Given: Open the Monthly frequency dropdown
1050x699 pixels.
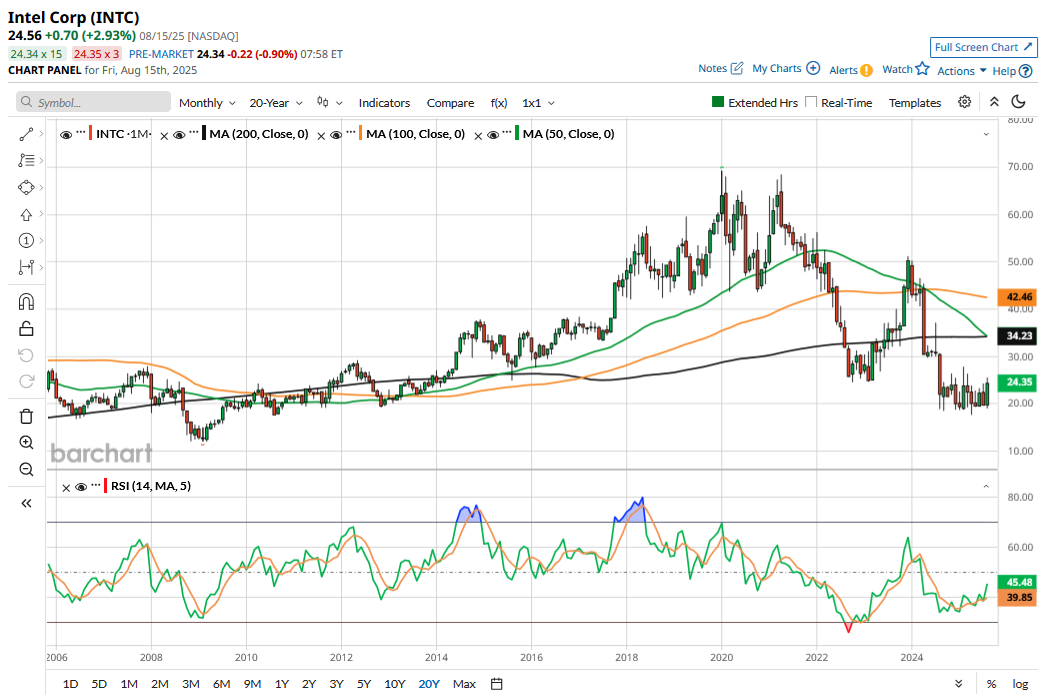Looking at the screenshot, I should tap(207, 102).
